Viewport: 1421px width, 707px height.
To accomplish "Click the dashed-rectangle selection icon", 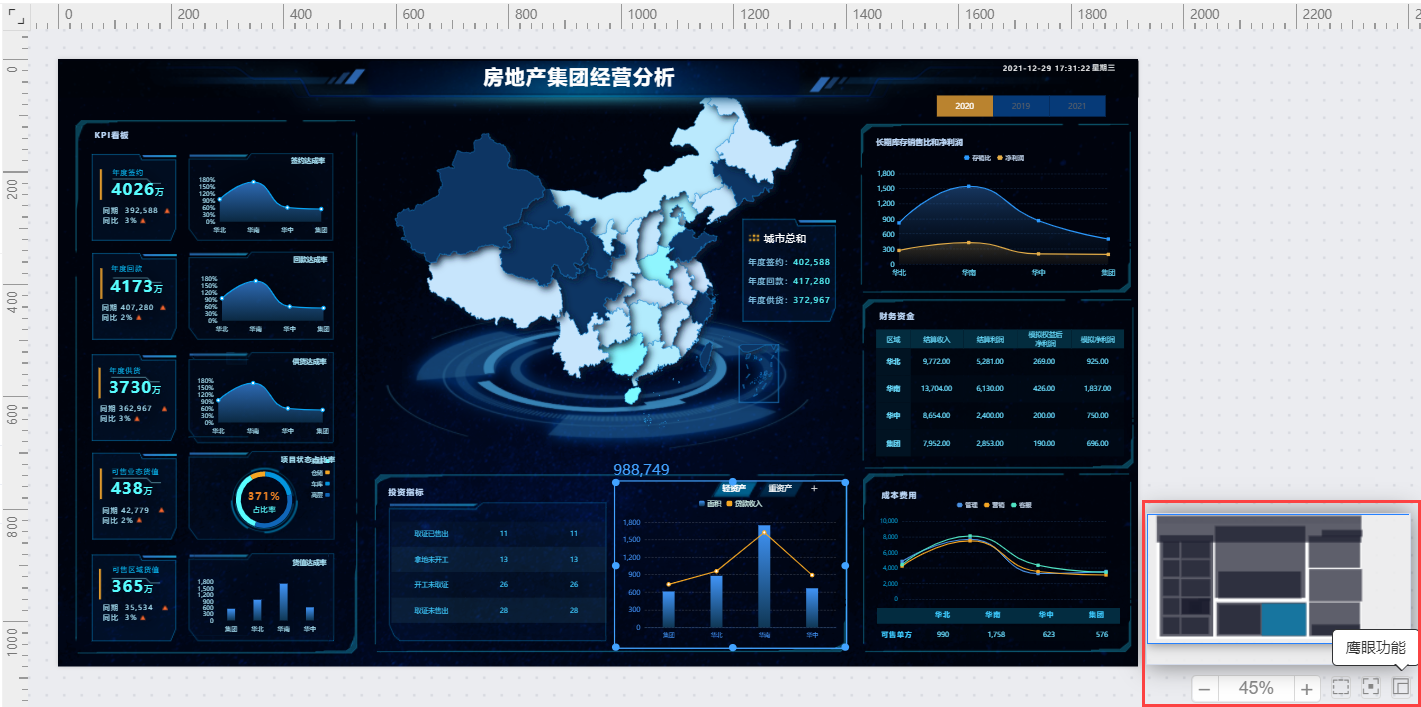I will [x=1341, y=688].
